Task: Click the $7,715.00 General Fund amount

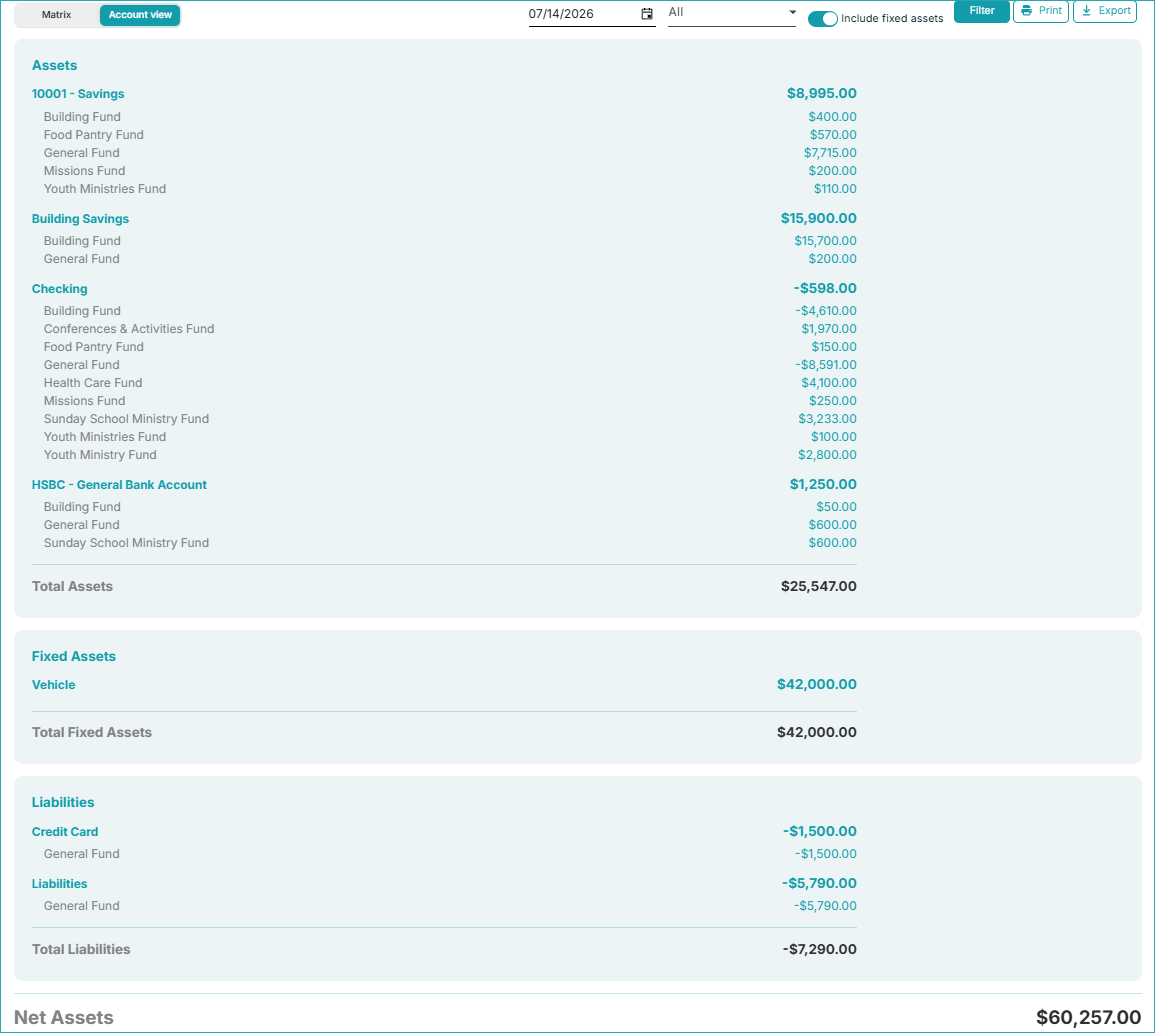Action: click(830, 153)
